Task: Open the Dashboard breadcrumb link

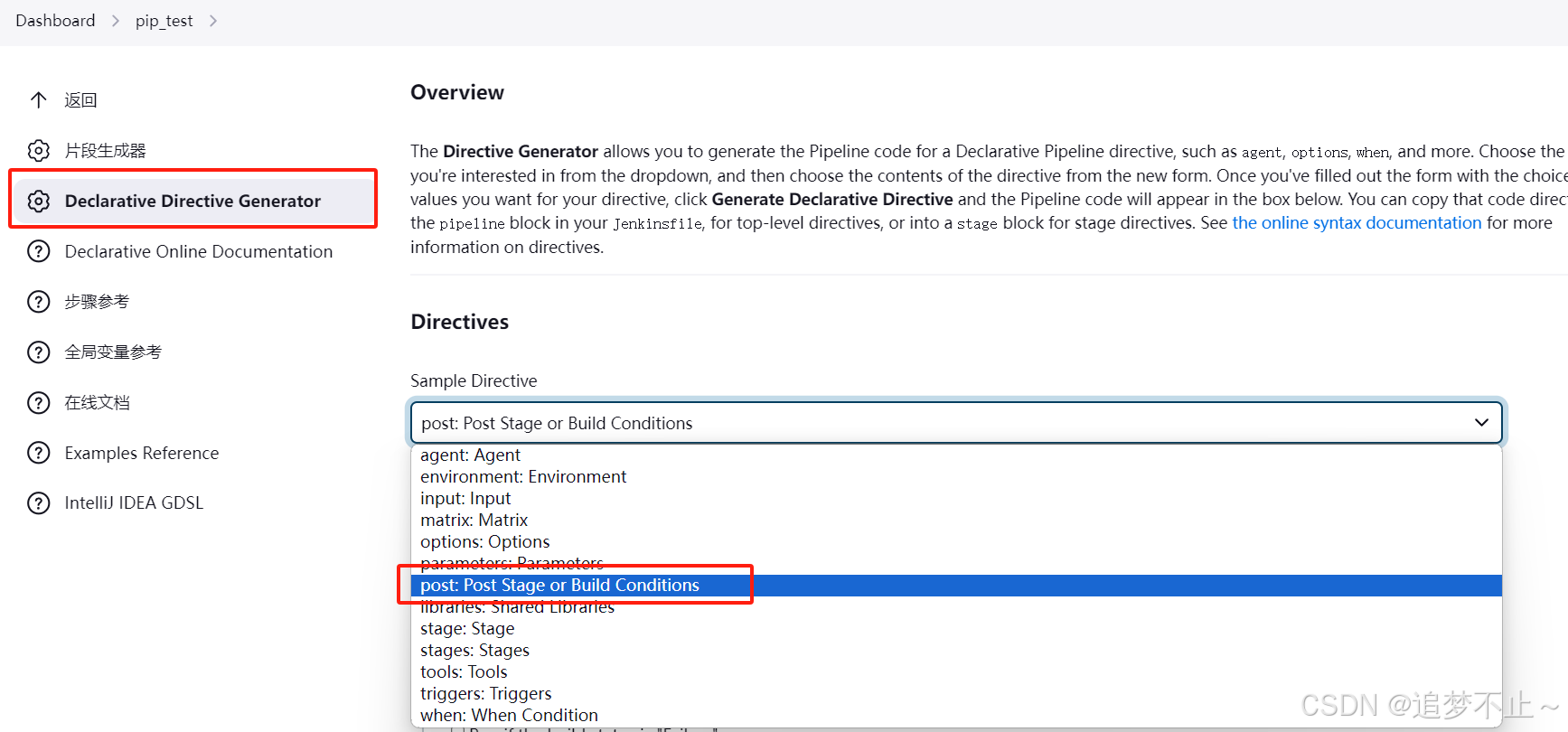Action: pyautogui.click(x=55, y=21)
